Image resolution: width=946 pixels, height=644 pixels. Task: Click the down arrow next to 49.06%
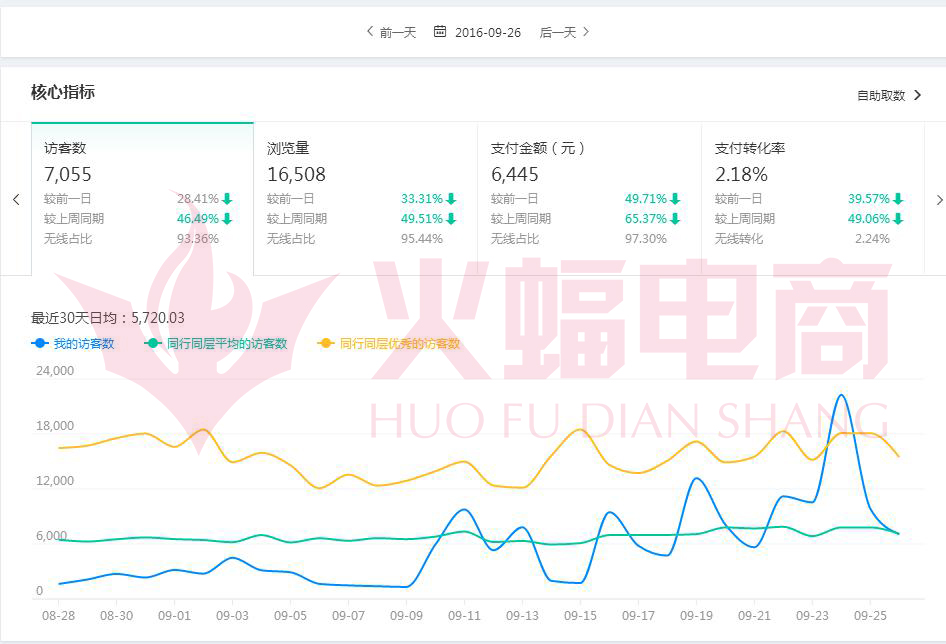pyautogui.click(x=898, y=218)
